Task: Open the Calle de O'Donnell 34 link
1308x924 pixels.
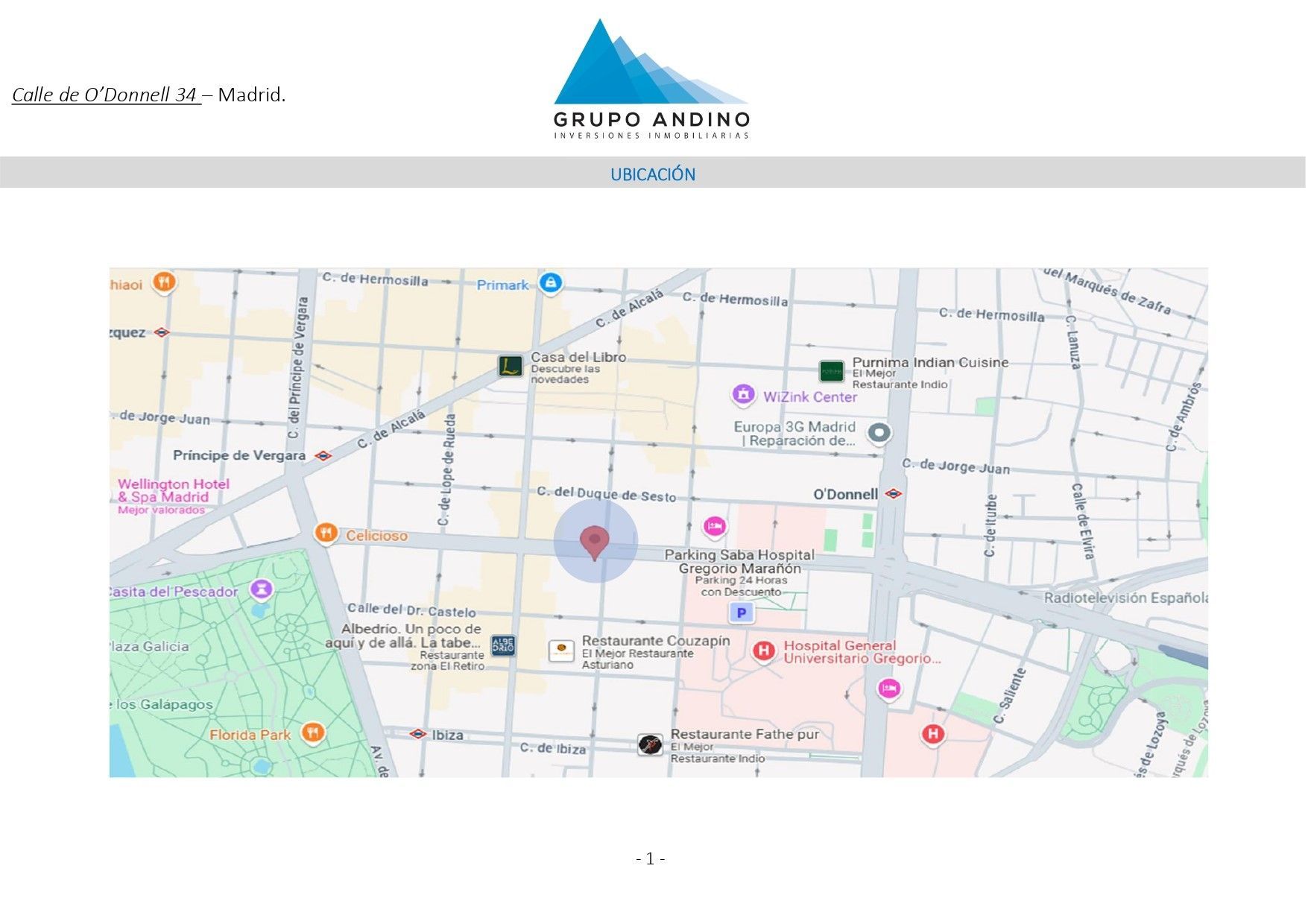Action: [x=106, y=95]
